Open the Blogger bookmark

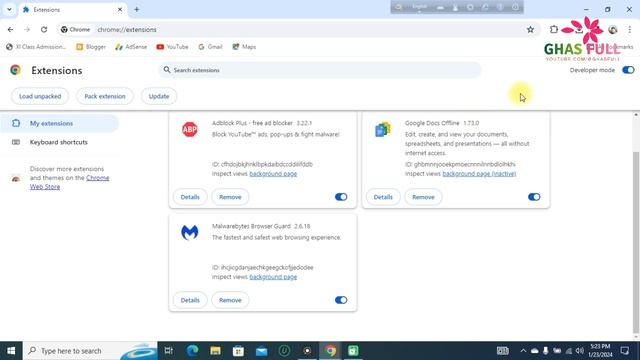pyautogui.click(x=91, y=47)
